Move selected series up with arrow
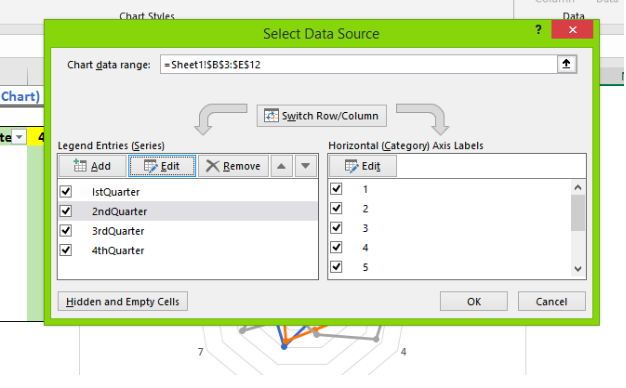 (281, 166)
